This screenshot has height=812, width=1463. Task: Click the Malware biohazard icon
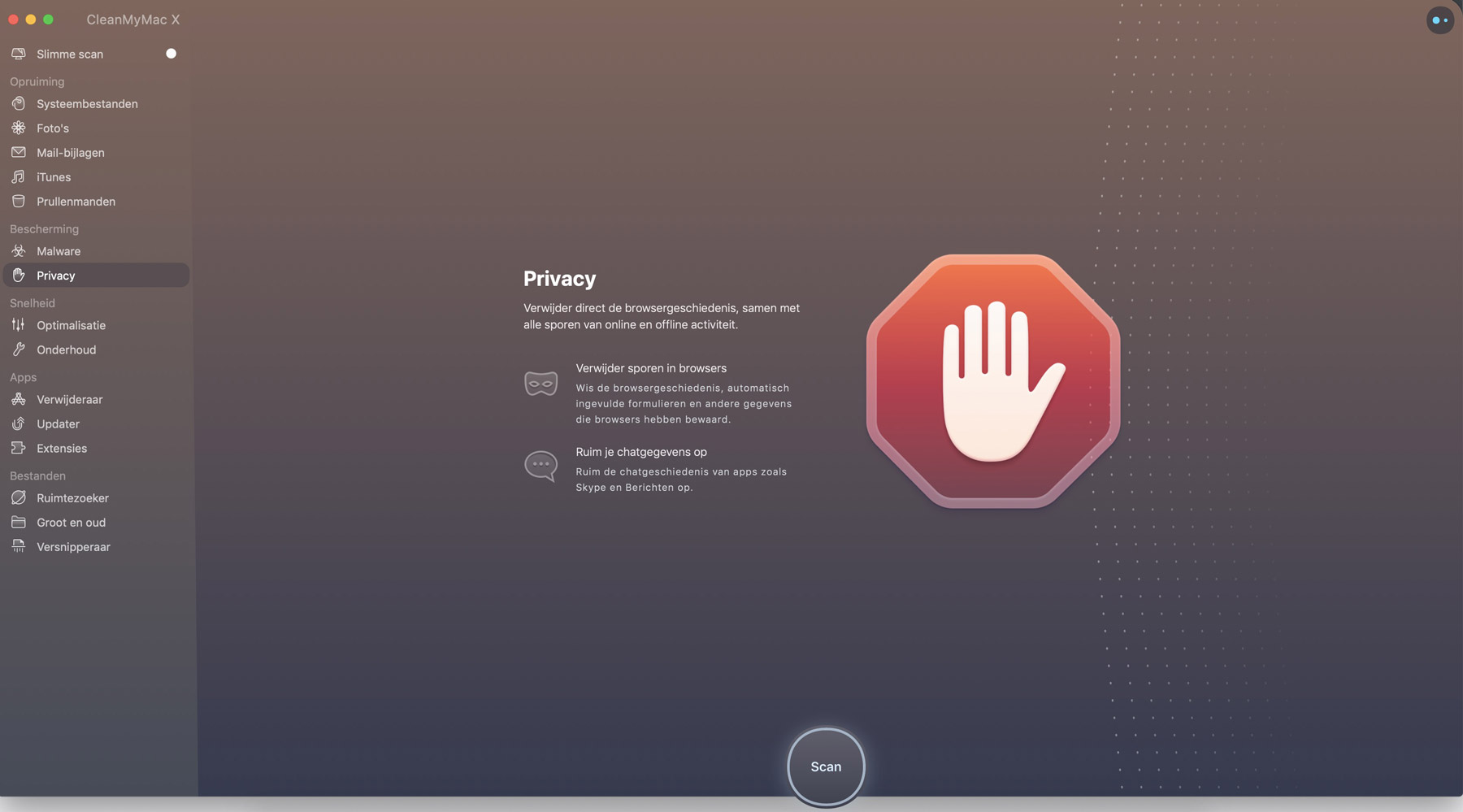[19, 251]
